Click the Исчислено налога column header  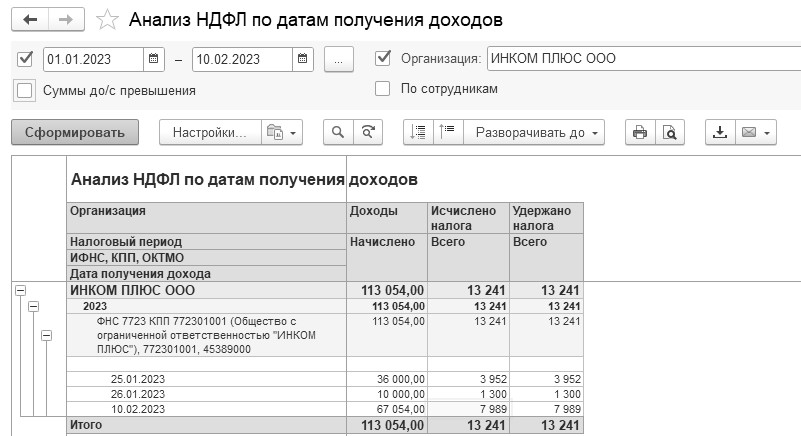point(468,218)
